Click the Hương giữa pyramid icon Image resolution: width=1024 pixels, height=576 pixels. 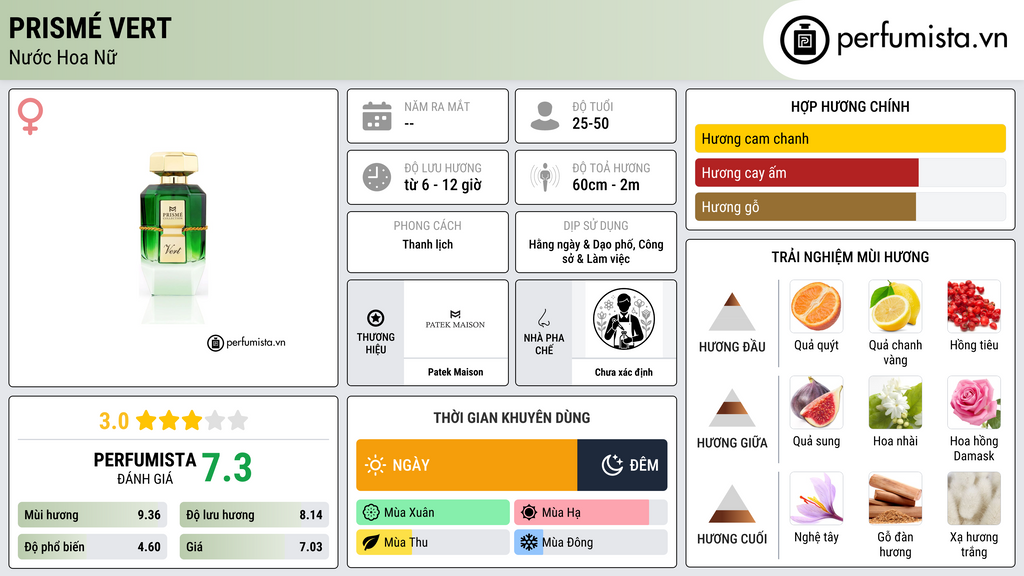(x=732, y=408)
